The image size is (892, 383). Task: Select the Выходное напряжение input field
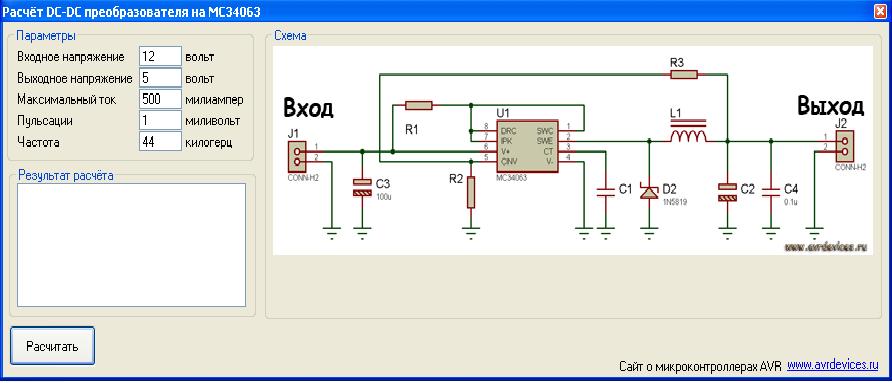click(160, 78)
